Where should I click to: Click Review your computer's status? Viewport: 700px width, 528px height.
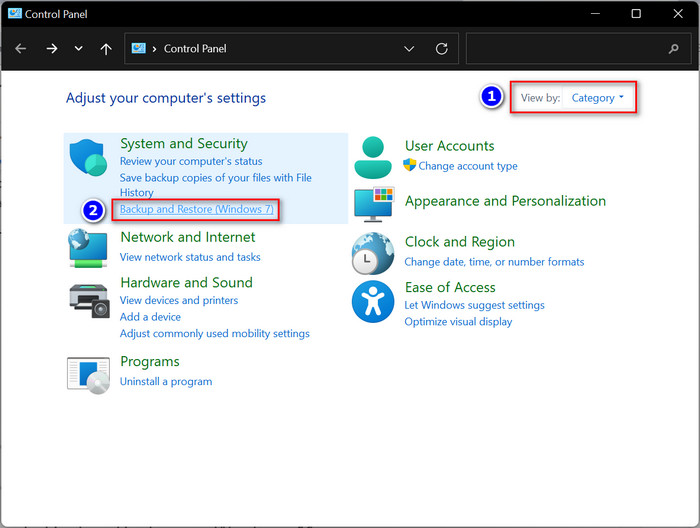point(191,161)
